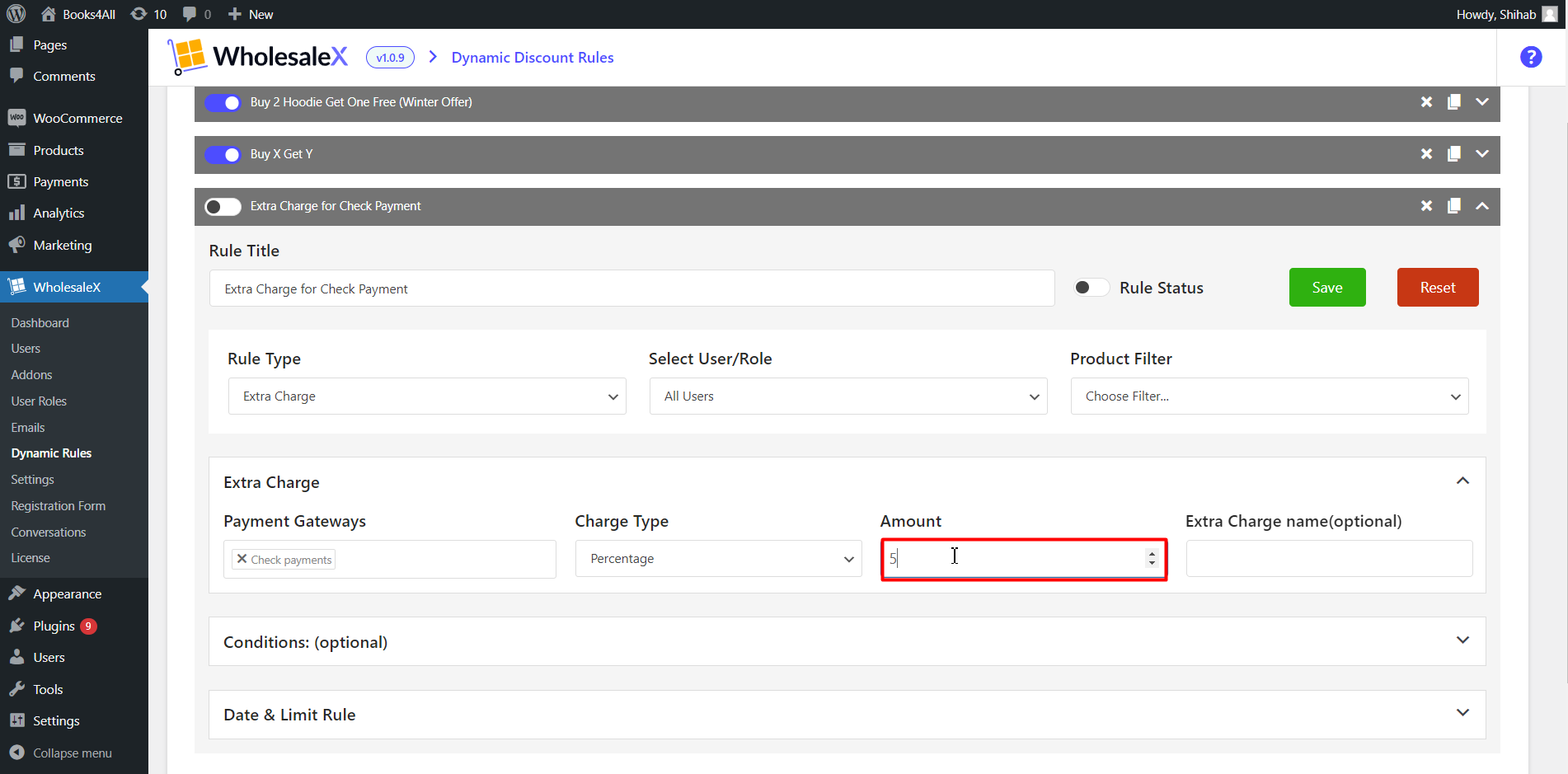Open the Rule Type dropdown
Viewport: 1568px width, 774px height.
[x=427, y=396]
